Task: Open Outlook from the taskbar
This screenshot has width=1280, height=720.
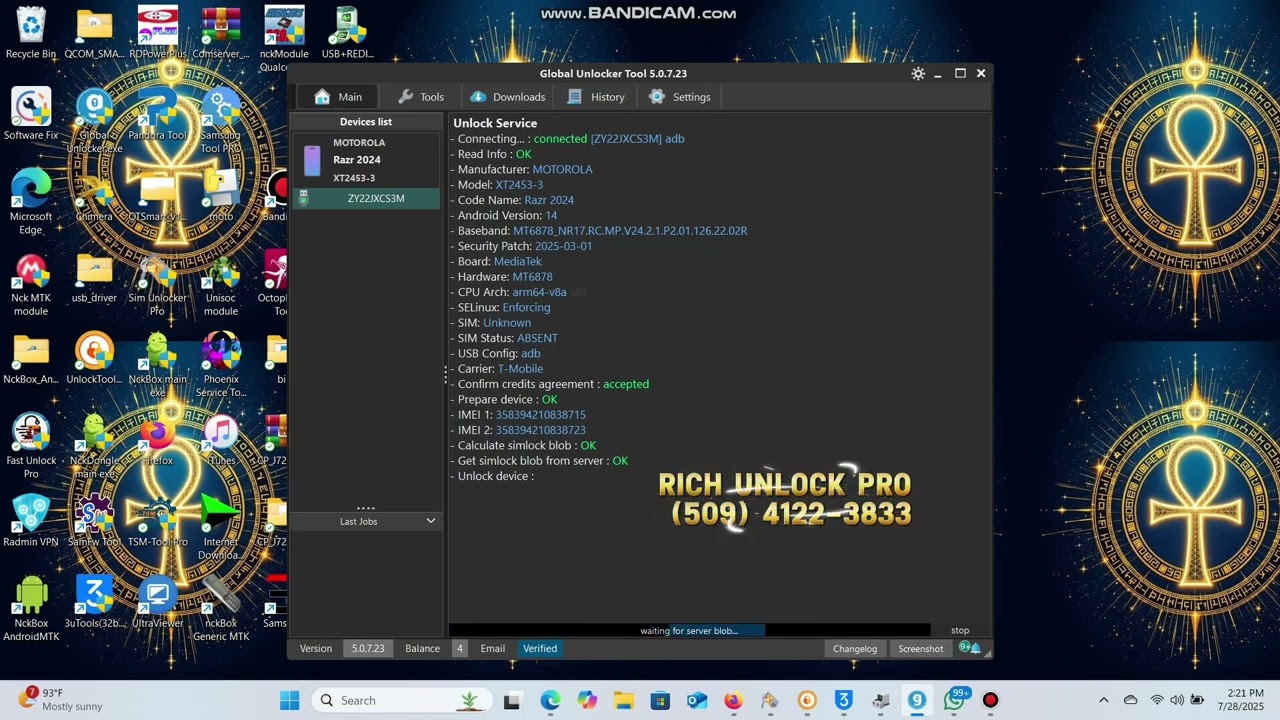Action: pyautogui.click(x=697, y=700)
